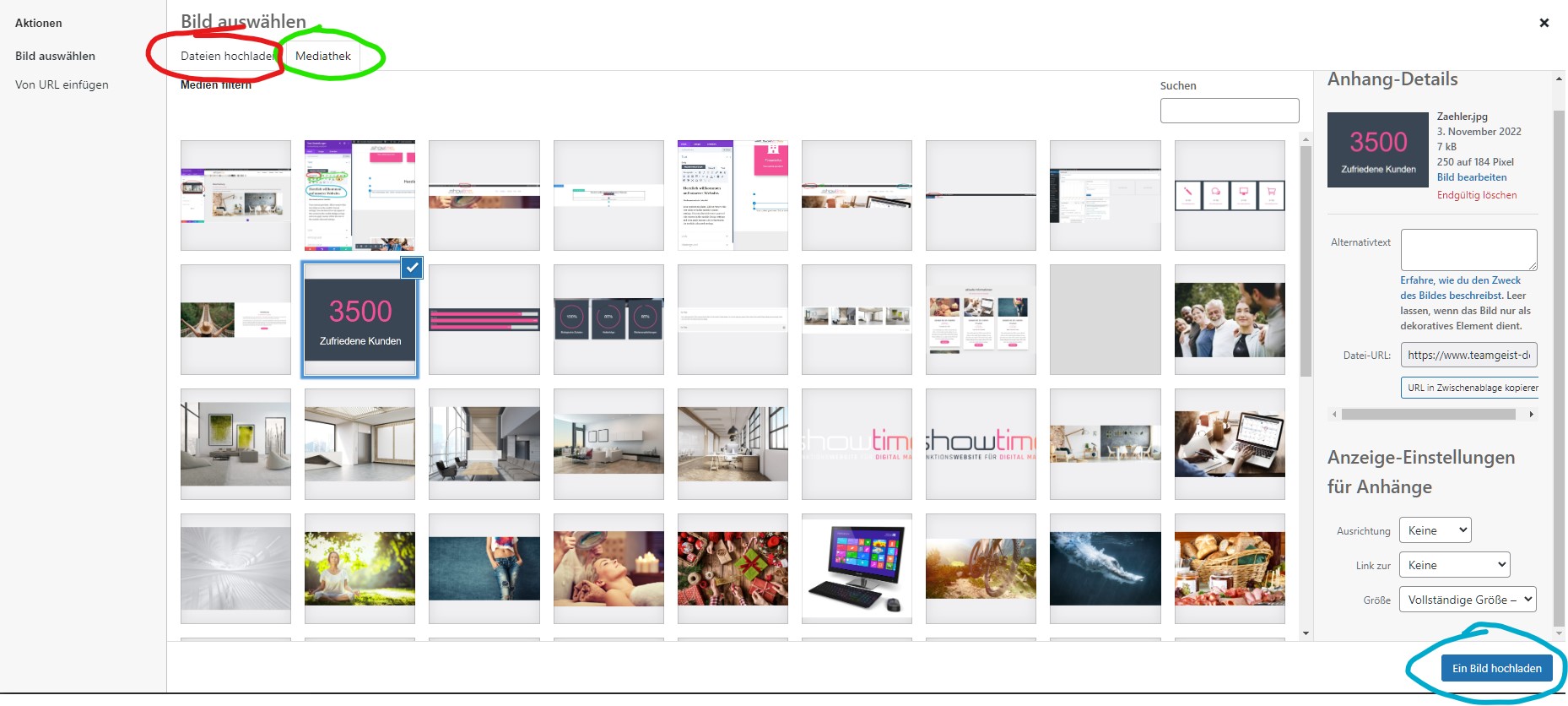
Task: Uncheck the selected 3500 Zufriedene Kunden image
Action: tap(412, 268)
